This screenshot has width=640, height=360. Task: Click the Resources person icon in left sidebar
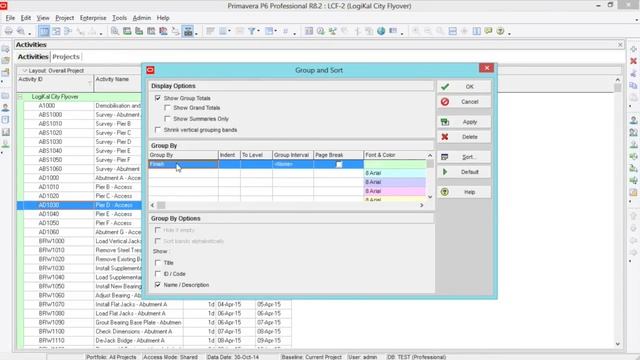(x=5, y=108)
